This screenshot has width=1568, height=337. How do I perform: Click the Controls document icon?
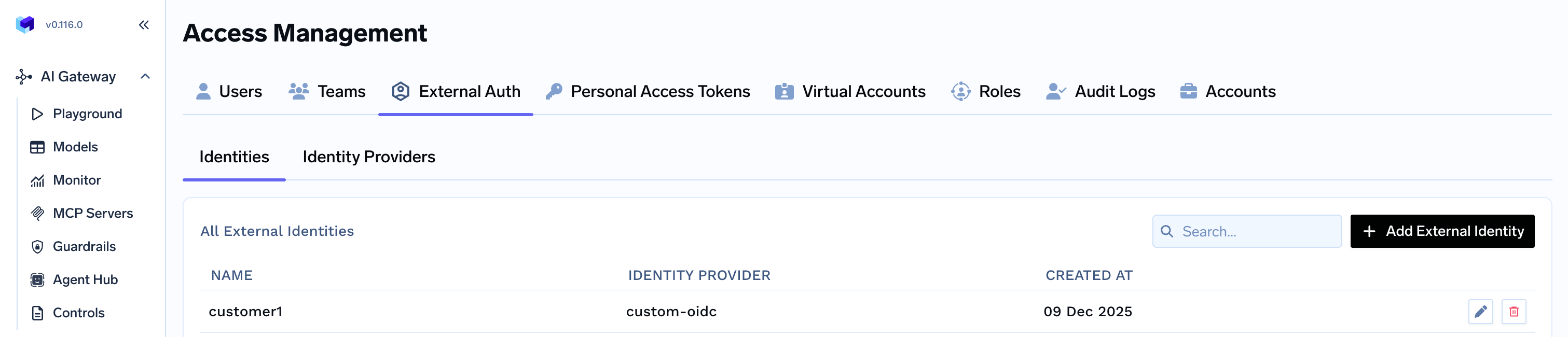[37, 313]
